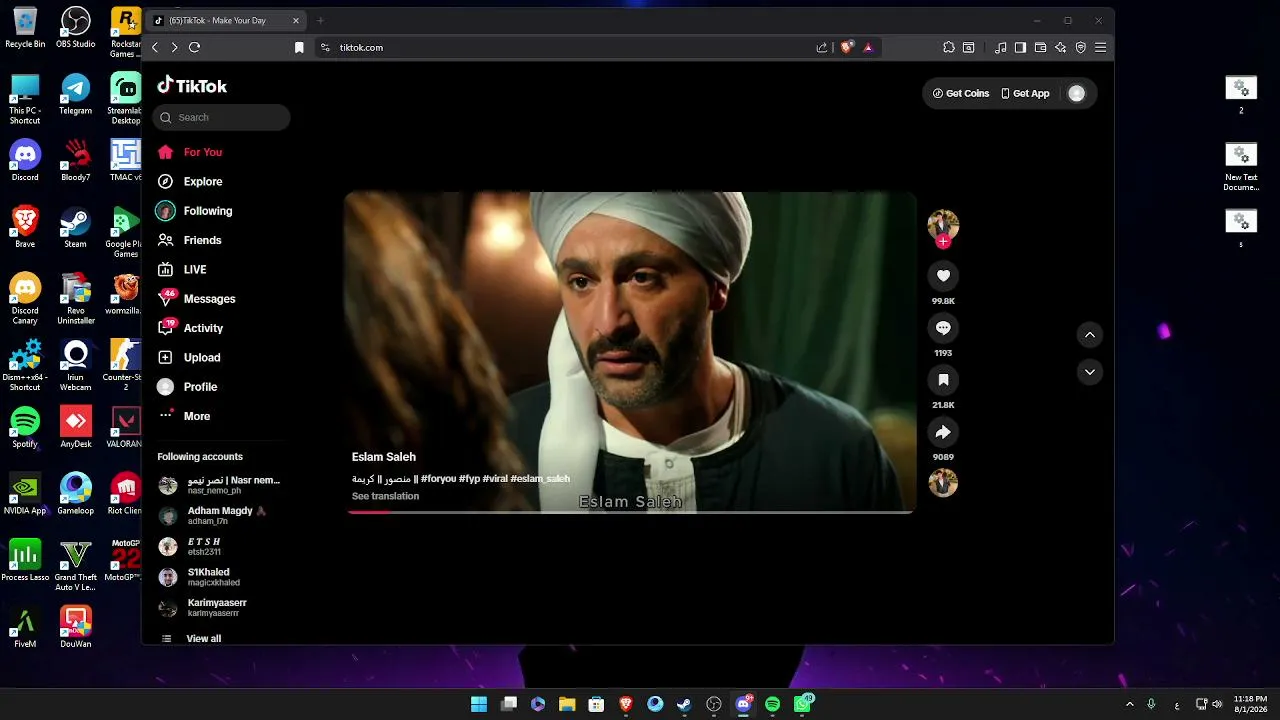Open File Explorer from taskbar
This screenshot has height=720, width=1280.
pos(567,704)
